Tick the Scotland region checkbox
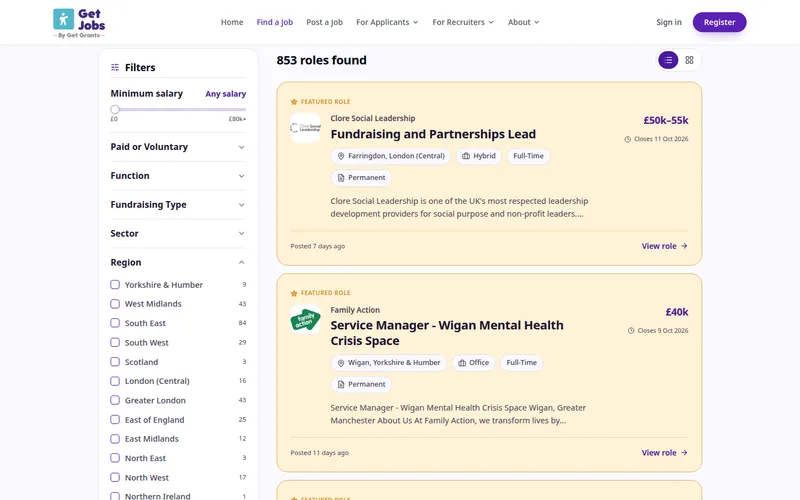 pyautogui.click(x=115, y=362)
